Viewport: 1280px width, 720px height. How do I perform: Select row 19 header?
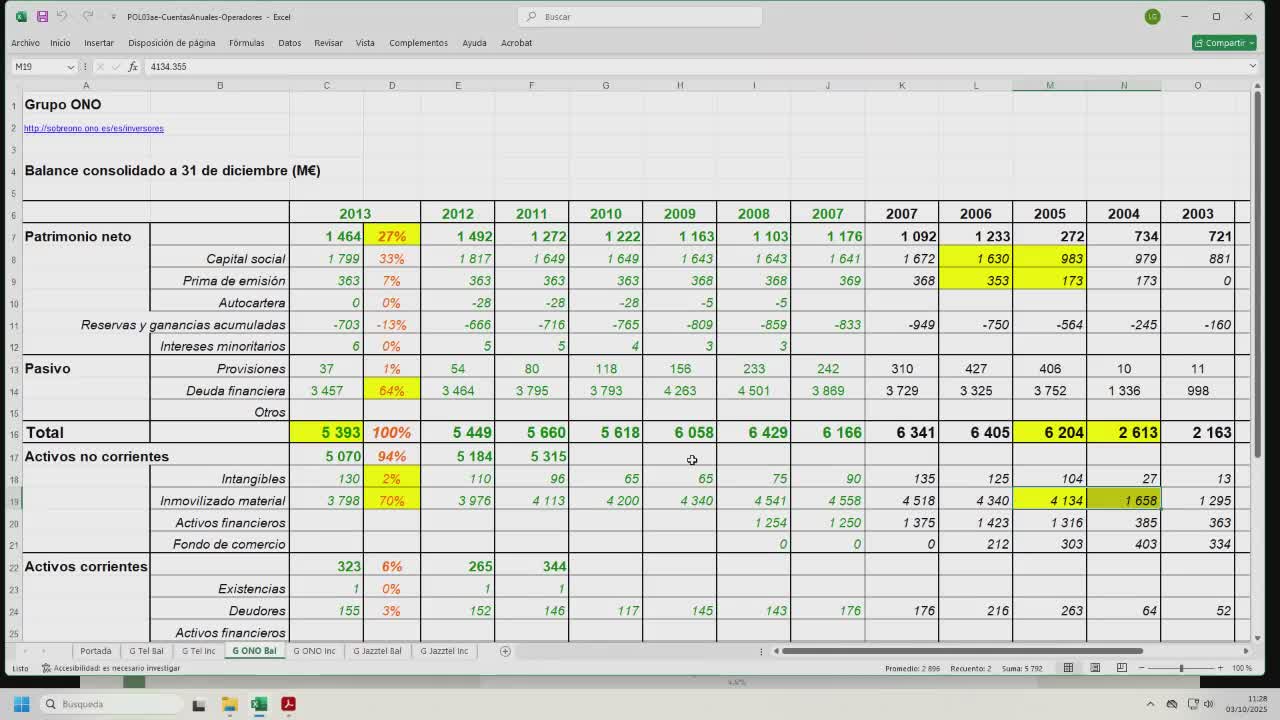tap(14, 501)
